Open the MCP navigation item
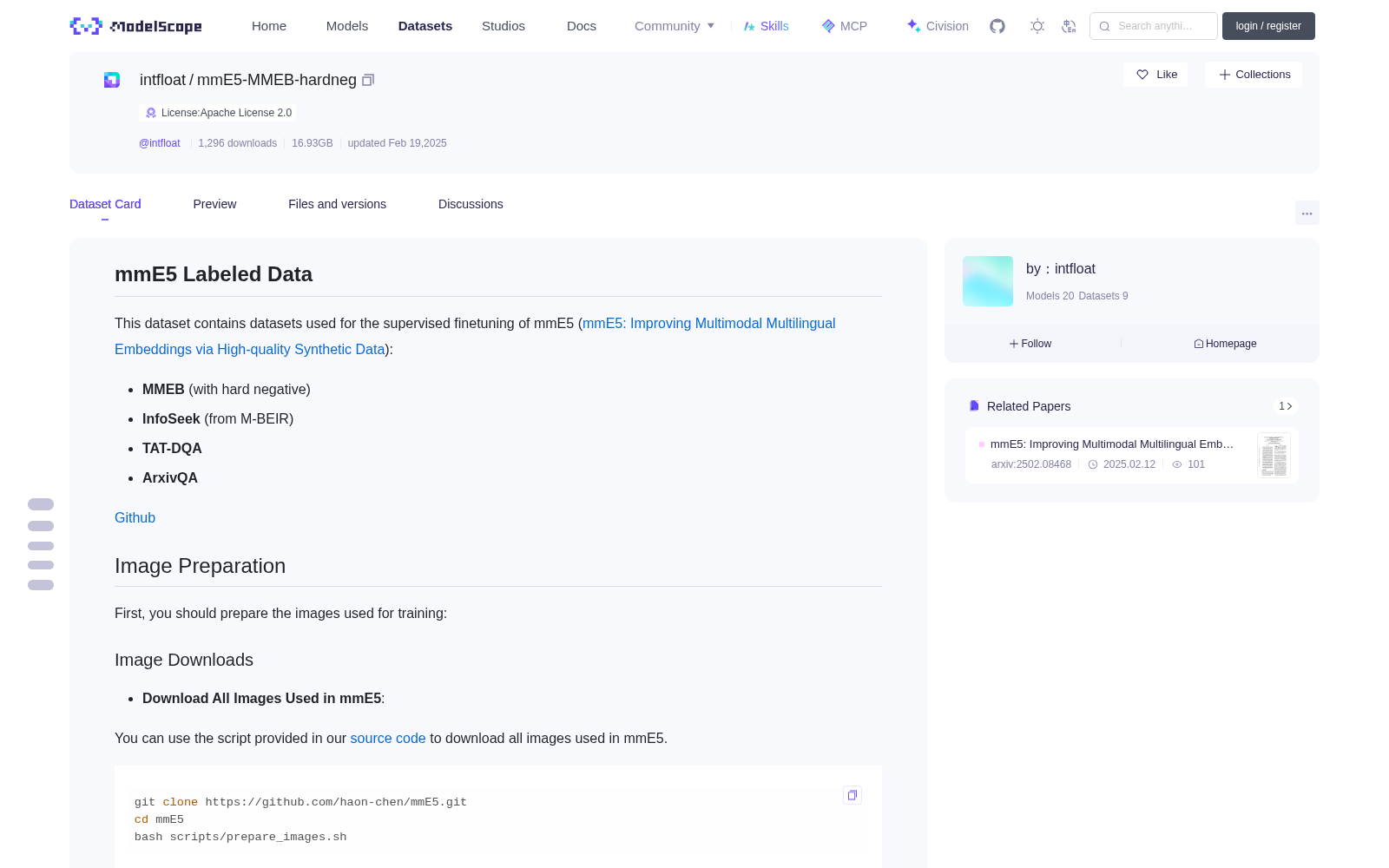The image size is (1389, 868). [845, 26]
